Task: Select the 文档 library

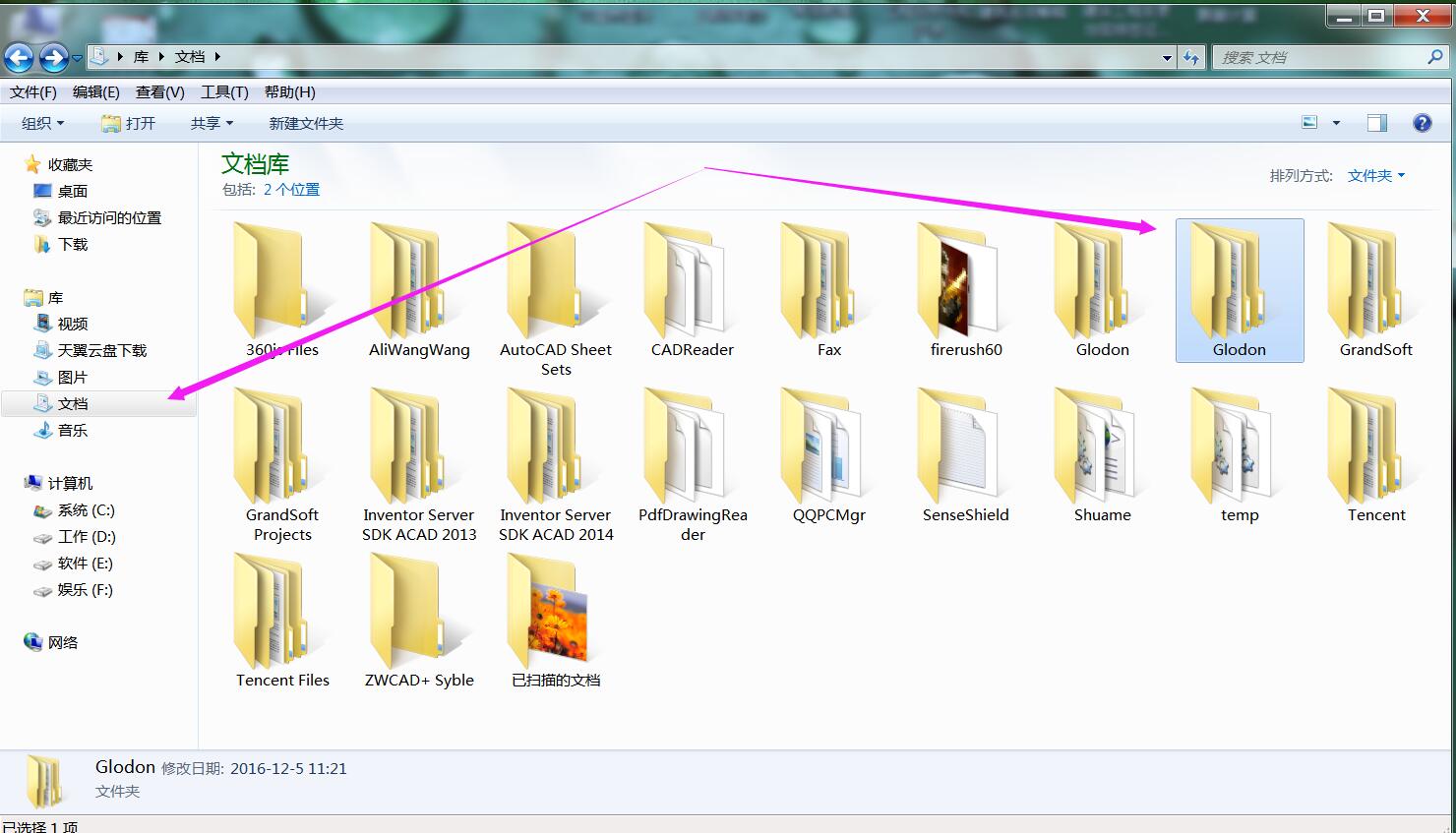Action: (98, 403)
